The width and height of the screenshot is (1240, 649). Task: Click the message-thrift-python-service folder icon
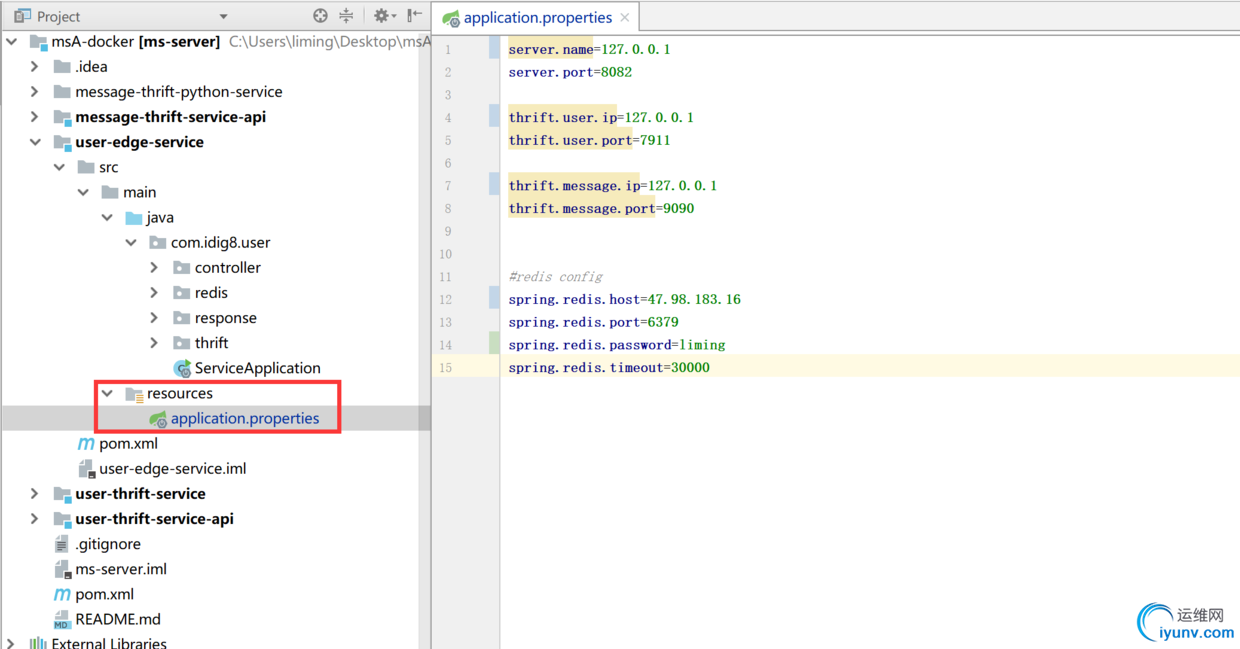pyautogui.click(x=62, y=92)
